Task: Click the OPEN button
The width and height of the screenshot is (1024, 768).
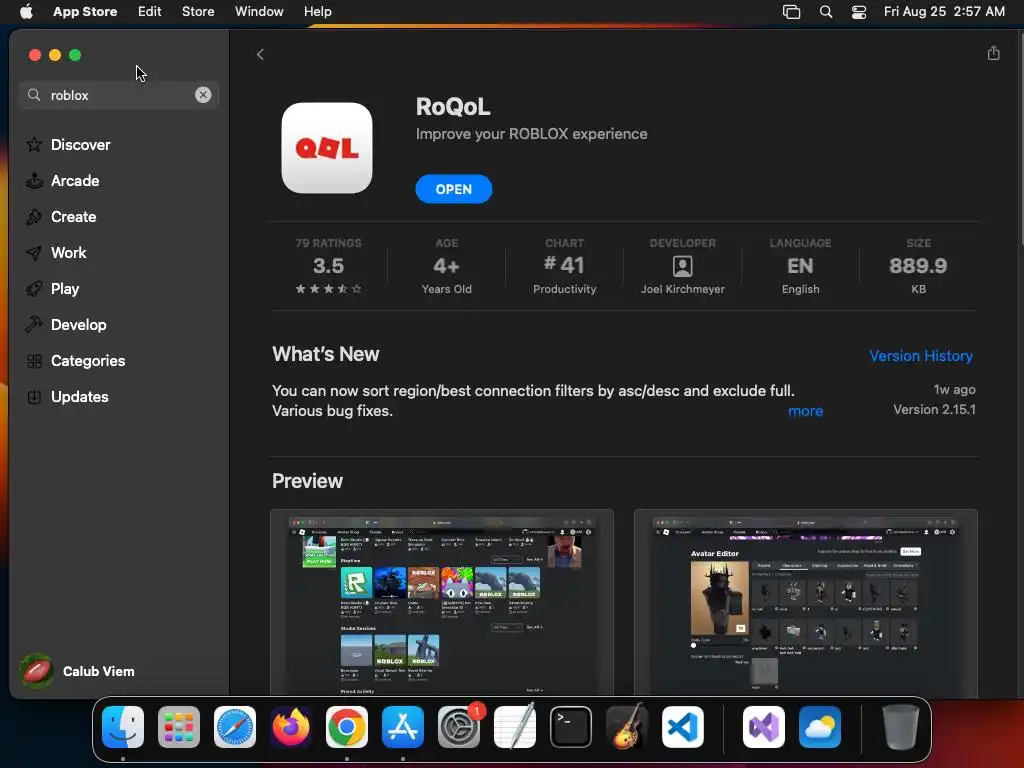Action: click(x=453, y=189)
